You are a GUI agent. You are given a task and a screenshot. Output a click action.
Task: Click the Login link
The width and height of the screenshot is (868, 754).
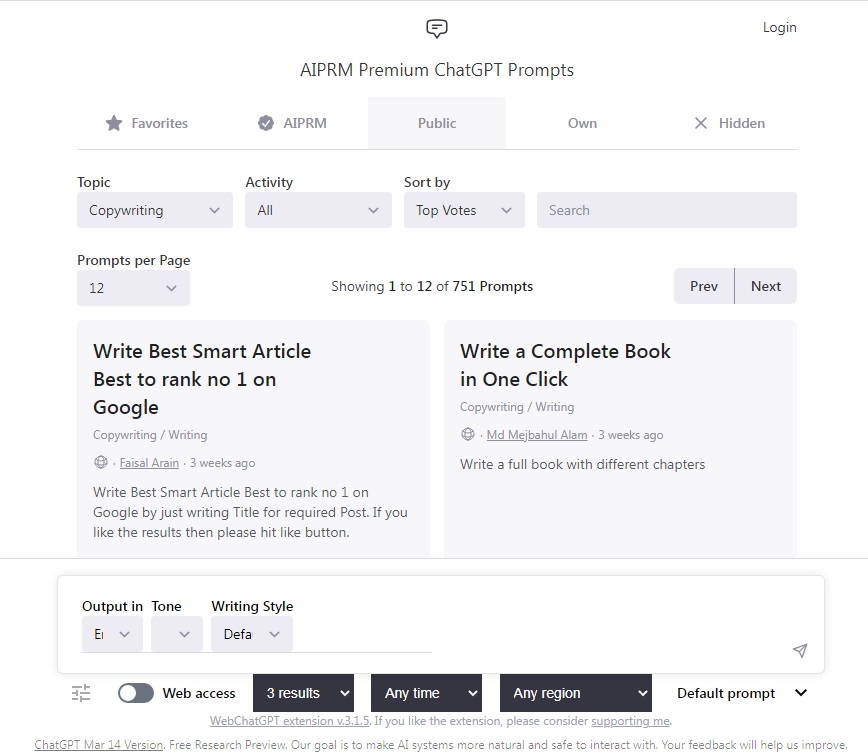pos(779,27)
